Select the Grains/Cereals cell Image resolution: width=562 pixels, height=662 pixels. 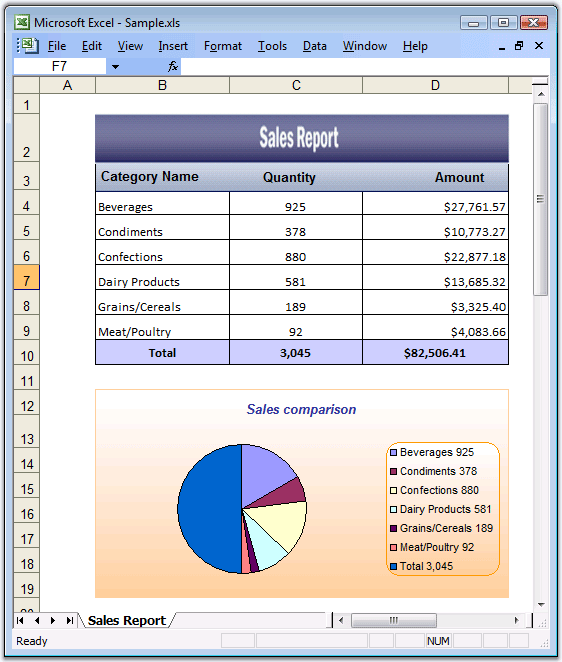[x=163, y=303]
